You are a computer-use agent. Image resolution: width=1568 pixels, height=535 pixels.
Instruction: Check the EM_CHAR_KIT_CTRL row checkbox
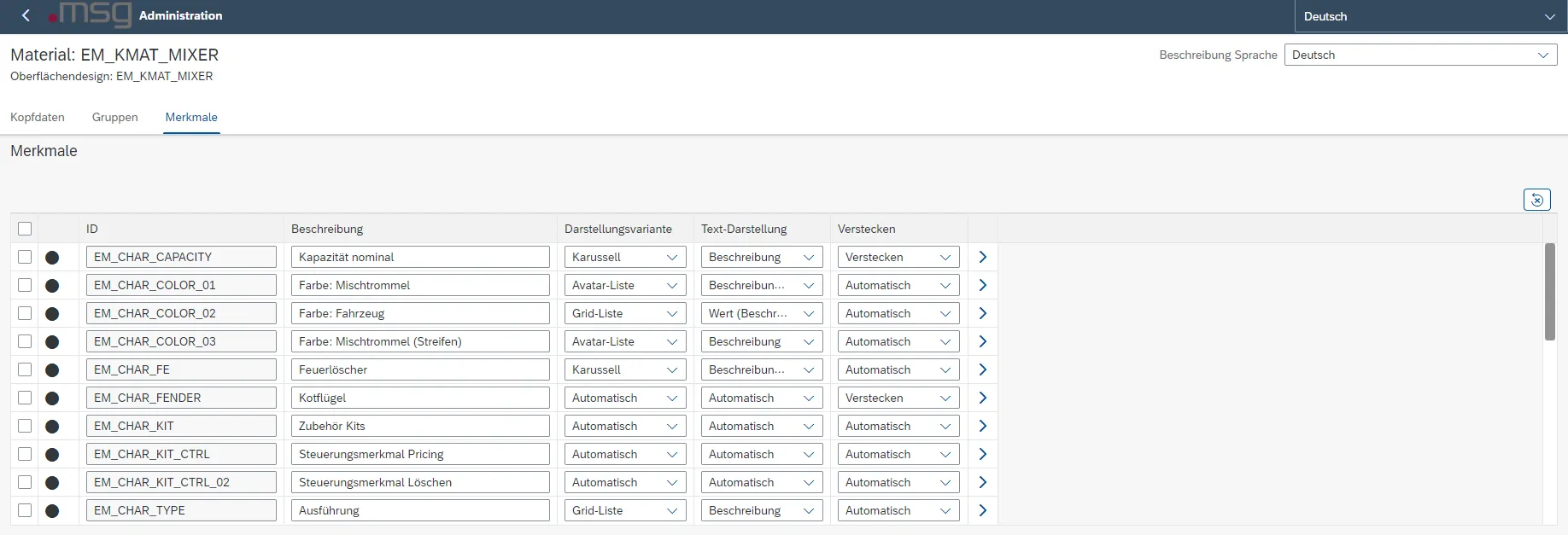25,454
